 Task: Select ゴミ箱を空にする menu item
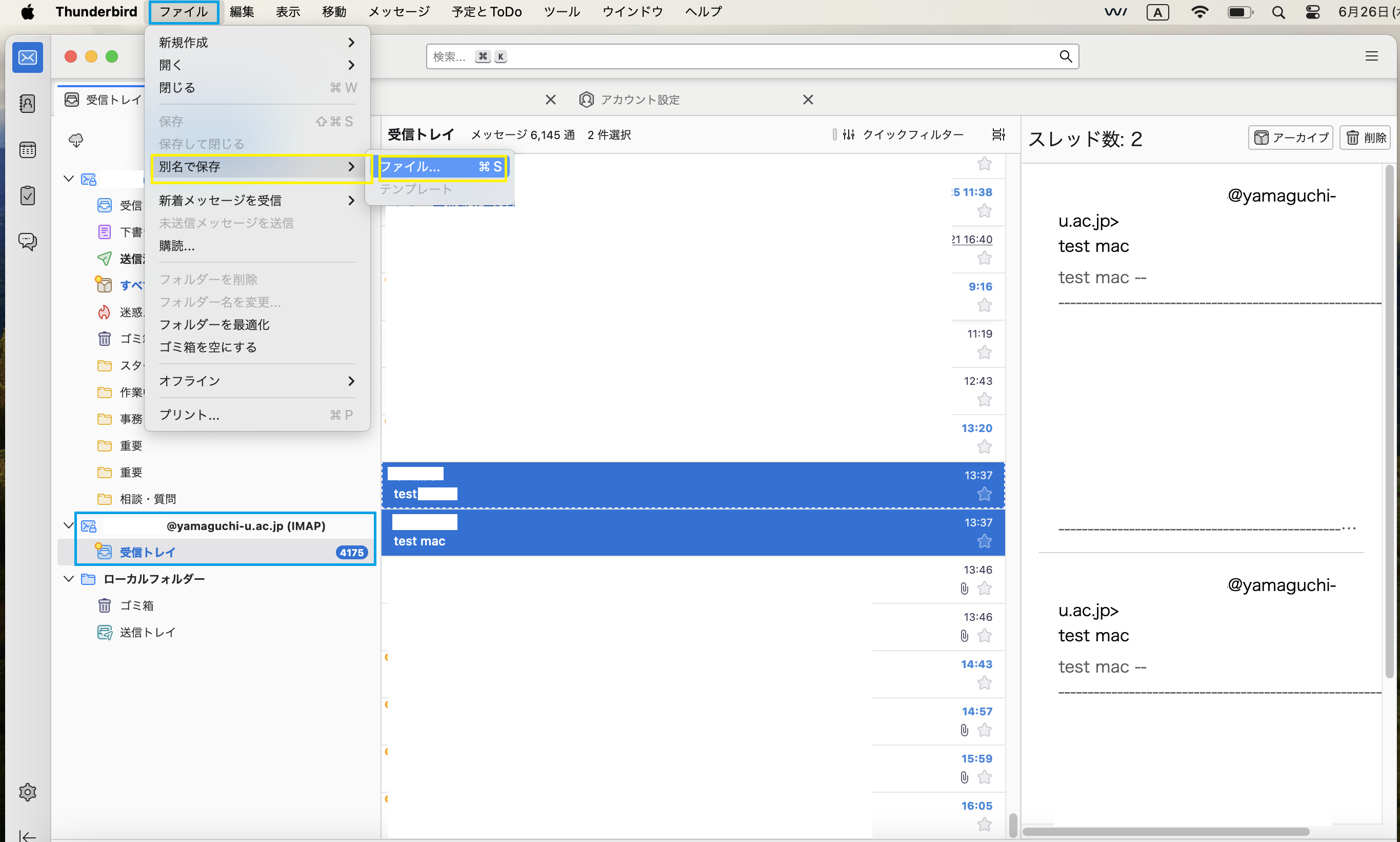(x=257, y=347)
